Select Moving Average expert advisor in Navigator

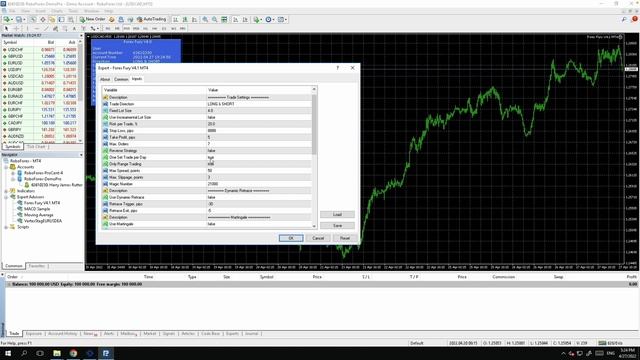coord(38,215)
